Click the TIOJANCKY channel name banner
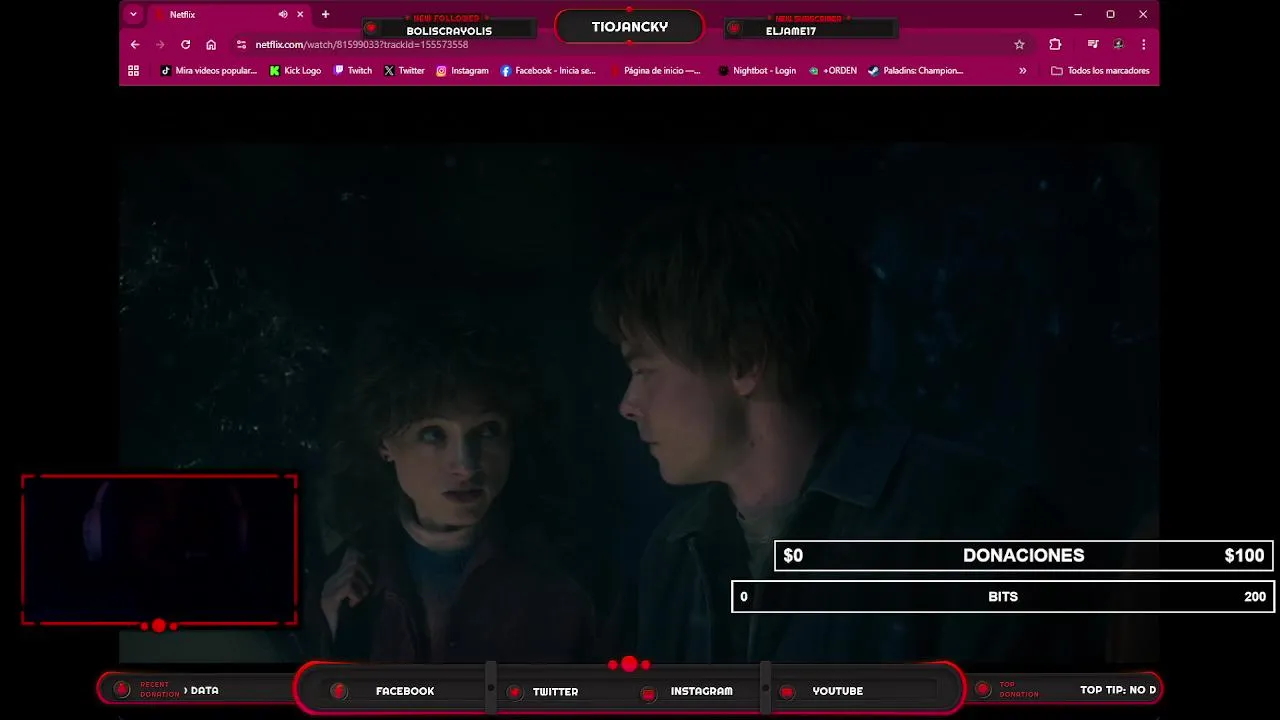Viewport: 1280px width, 720px height. click(x=629, y=27)
